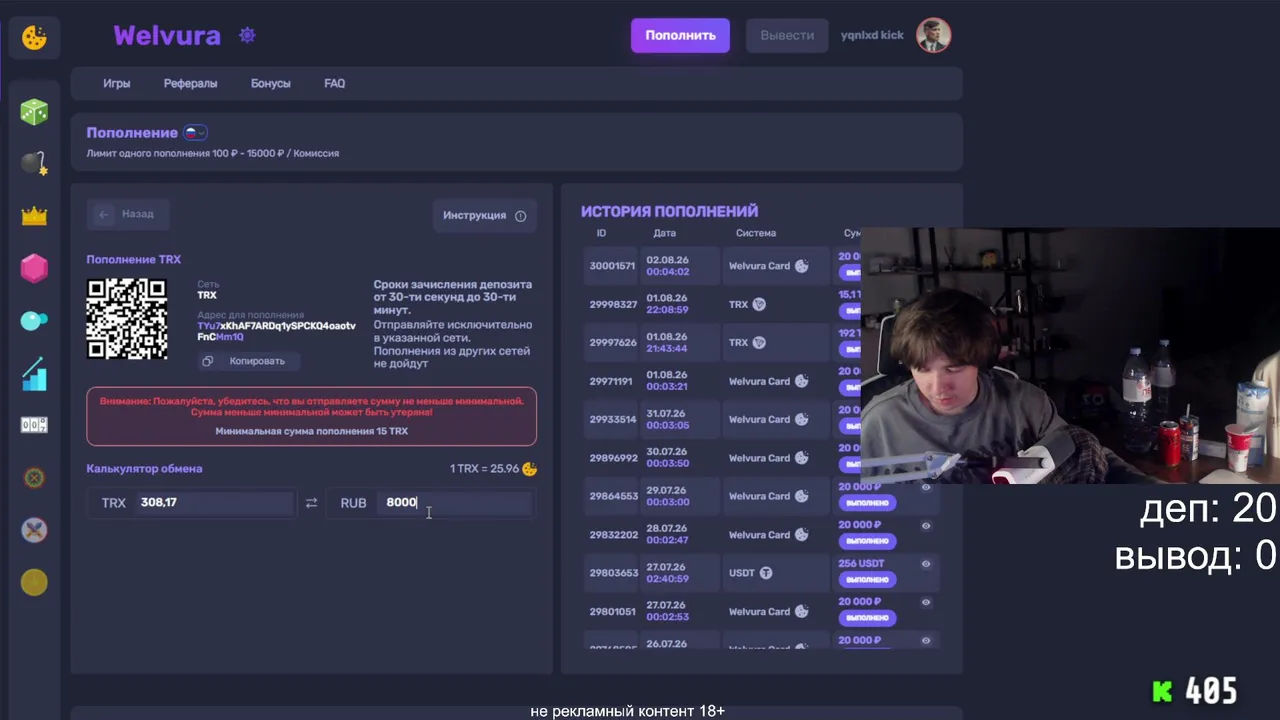This screenshot has height=720, width=1280.
Task: Click the выполнено status badge in row 29801051
Action: click(865, 617)
